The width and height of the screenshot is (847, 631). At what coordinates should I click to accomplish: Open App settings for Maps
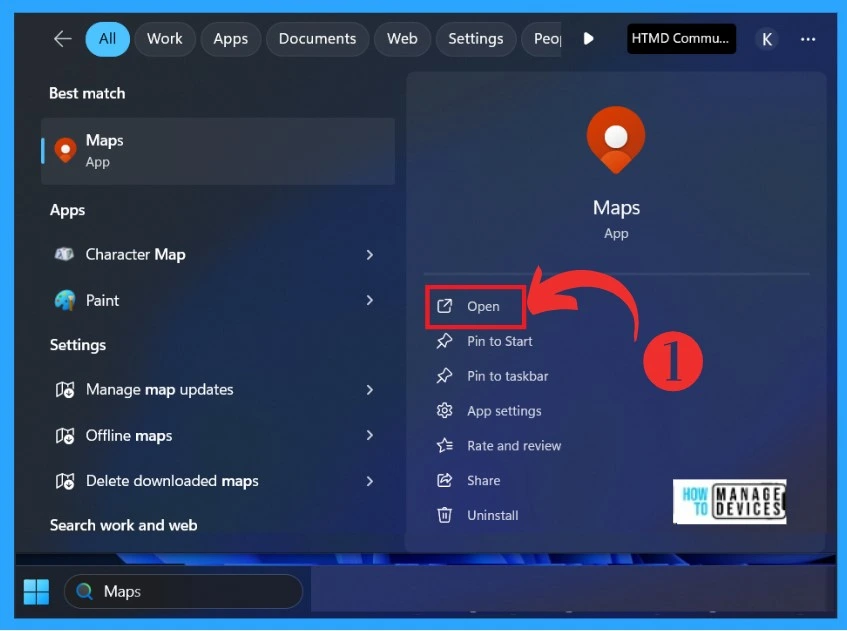(504, 411)
